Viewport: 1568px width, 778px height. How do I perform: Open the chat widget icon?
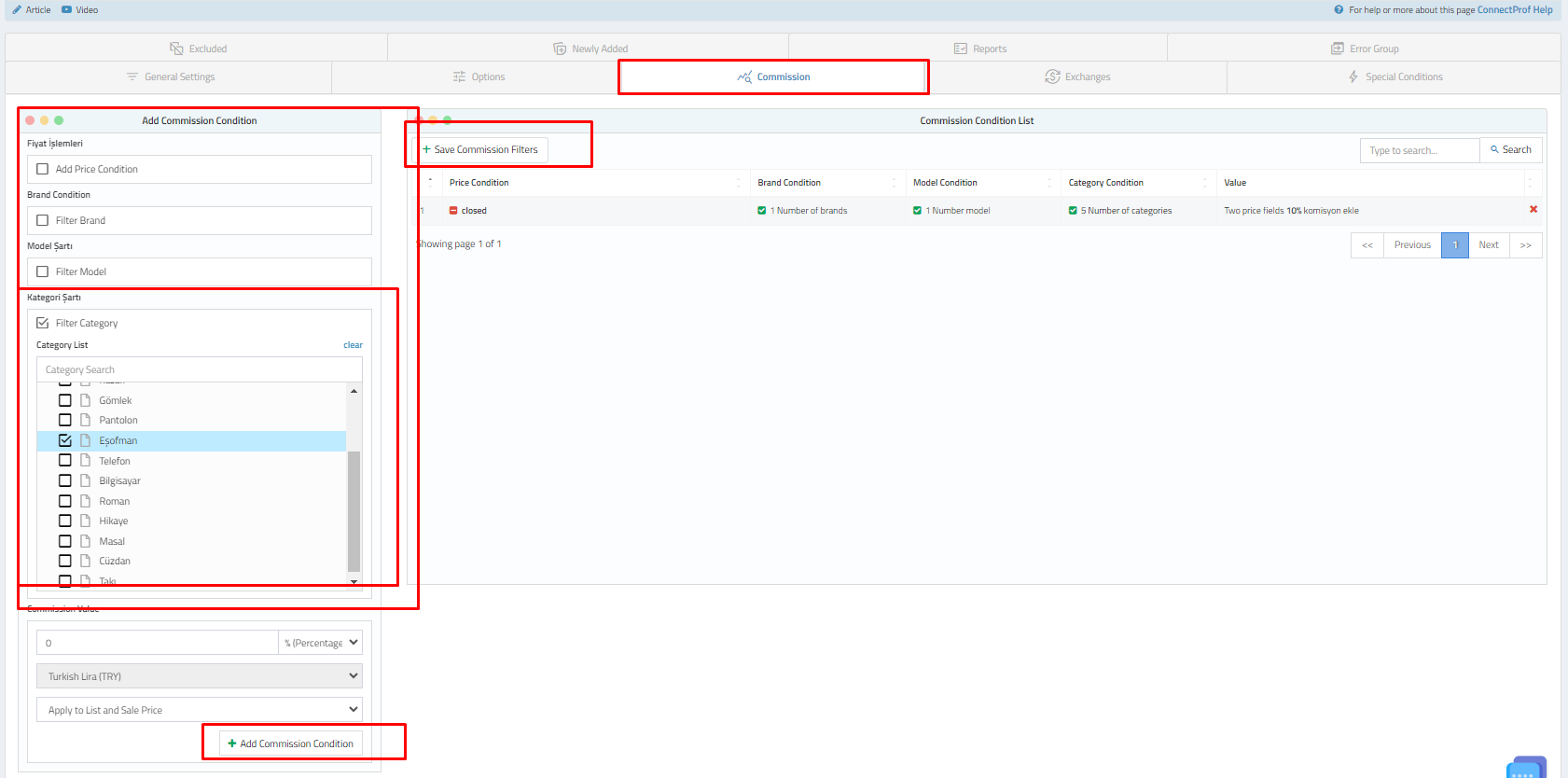[x=1525, y=768]
